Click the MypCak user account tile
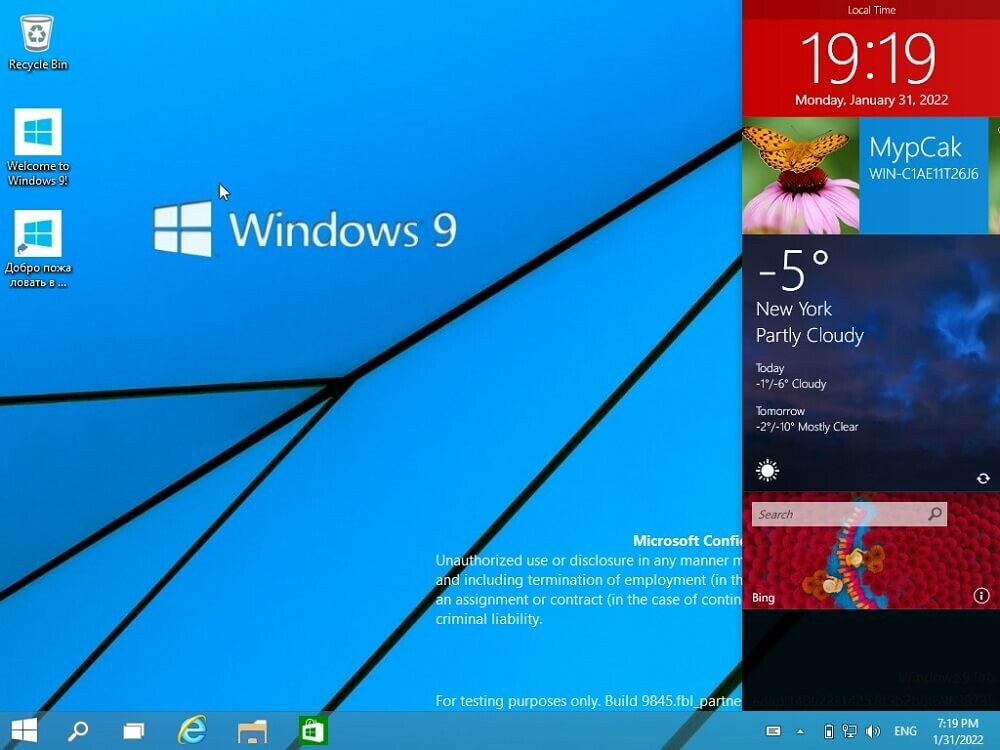The width and height of the screenshot is (1000, 750). pyautogui.click(x=923, y=175)
